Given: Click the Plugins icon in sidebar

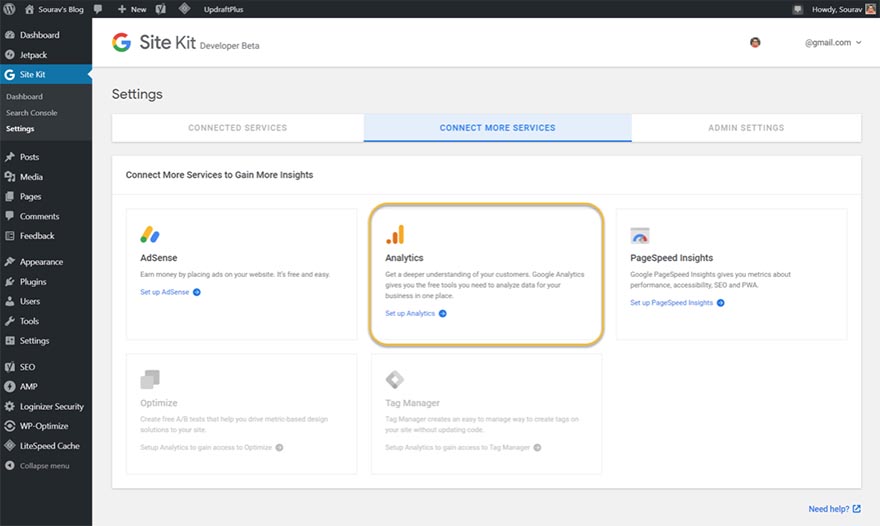Looking at the screenshot, I should (10, 281).
